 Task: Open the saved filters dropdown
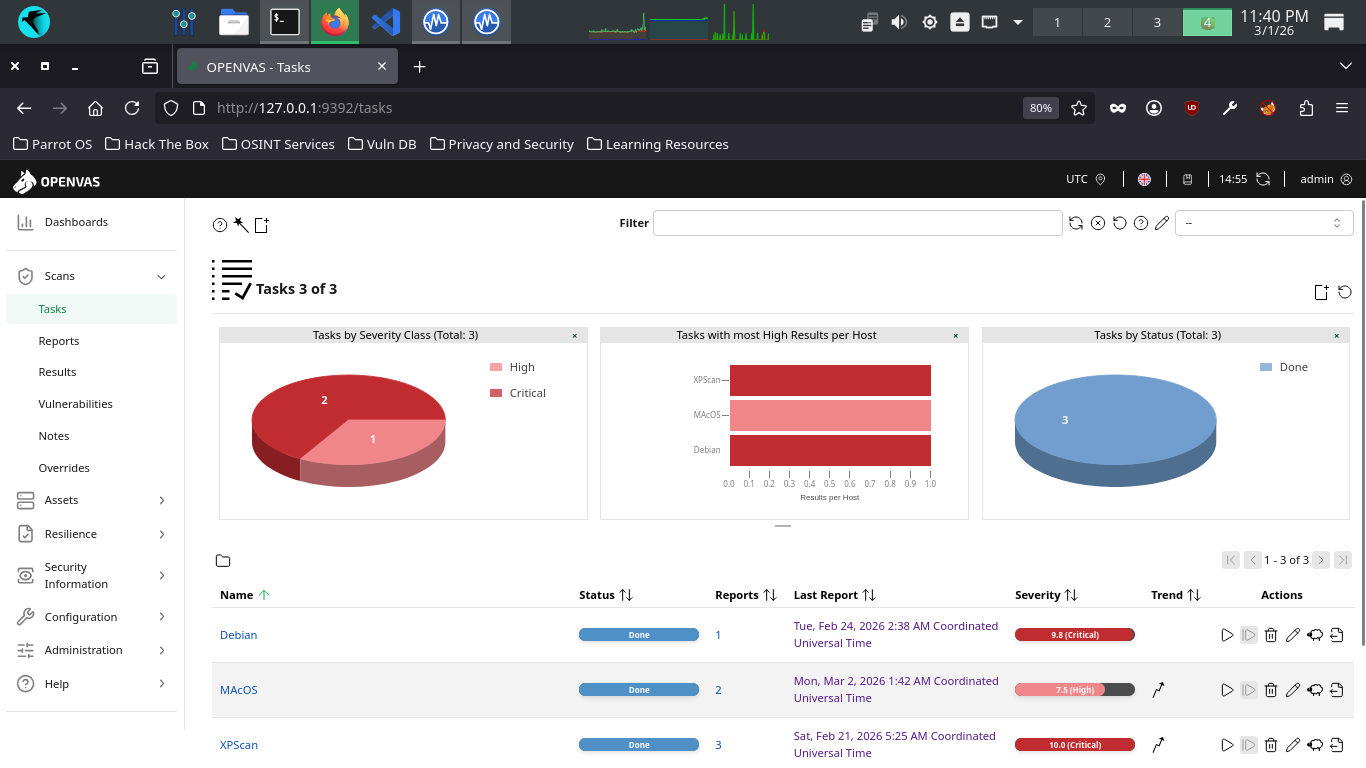(1264, 223)
